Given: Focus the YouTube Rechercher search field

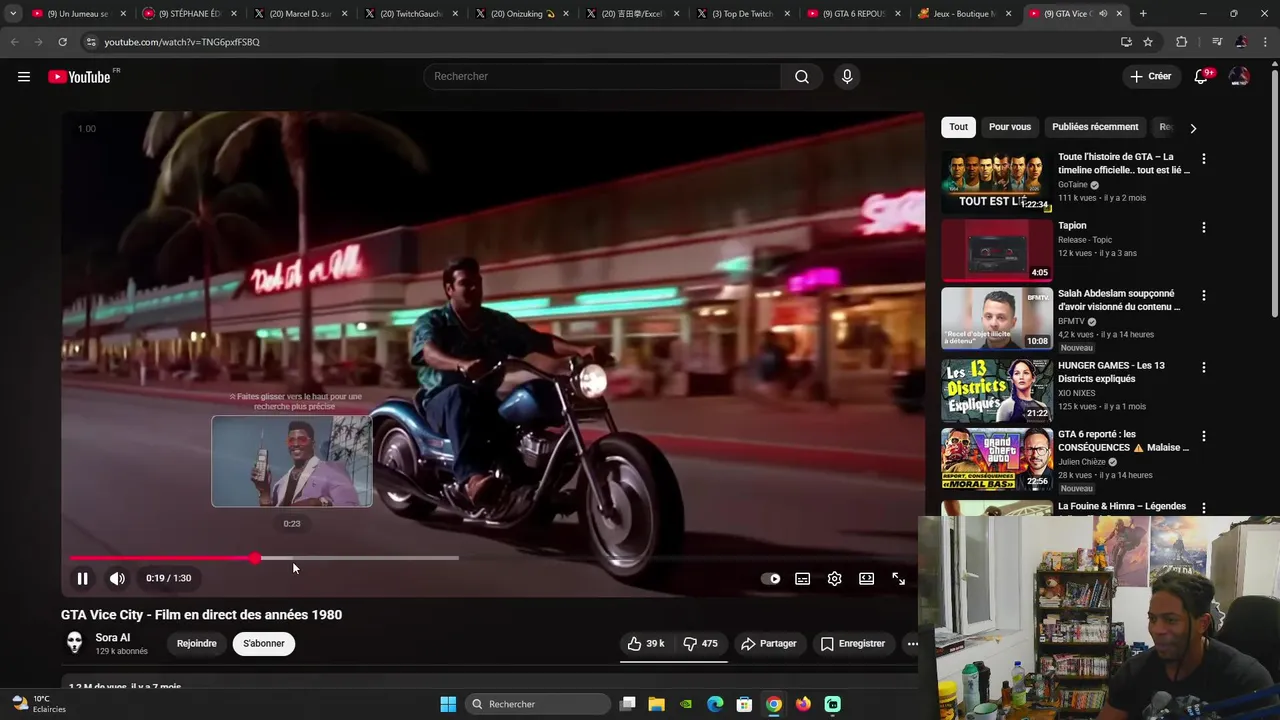Looking at the screenshot, I should [603, 77].
